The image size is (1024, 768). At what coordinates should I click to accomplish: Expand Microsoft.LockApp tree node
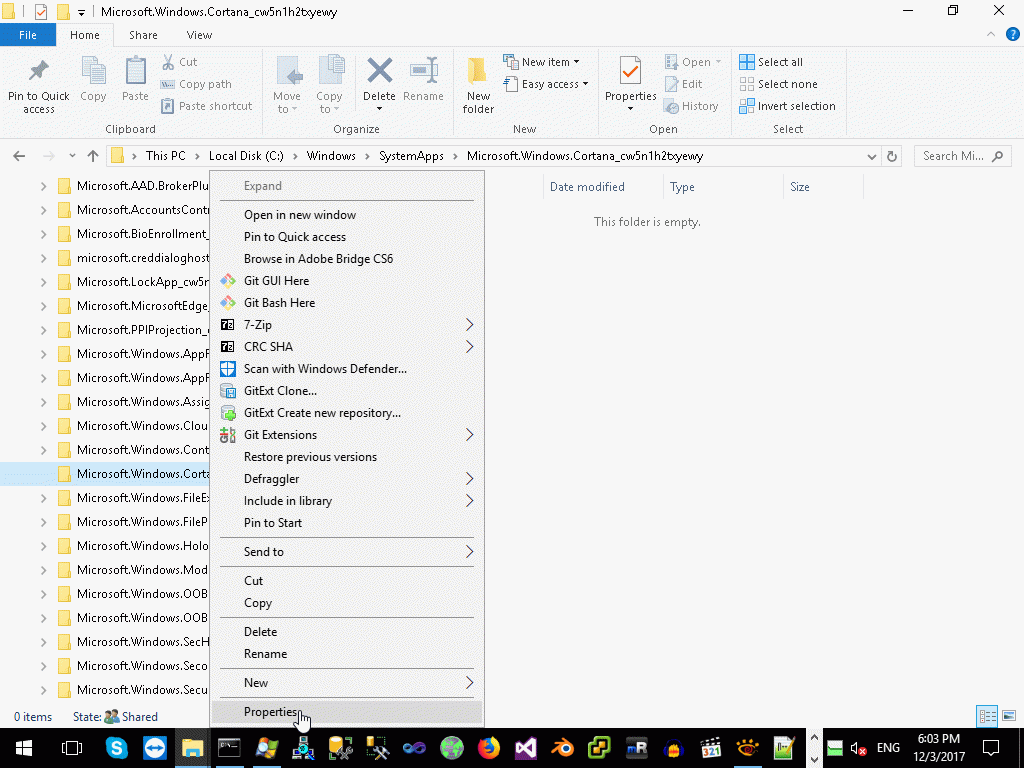[43, 282]
